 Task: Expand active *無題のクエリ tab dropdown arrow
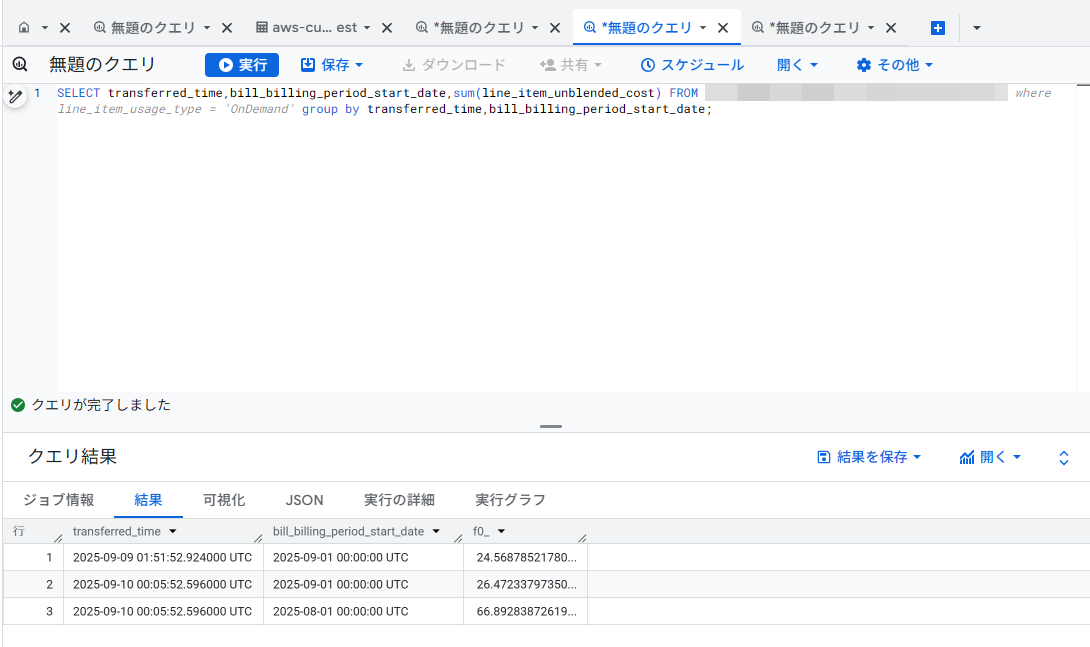pos(703,28)
